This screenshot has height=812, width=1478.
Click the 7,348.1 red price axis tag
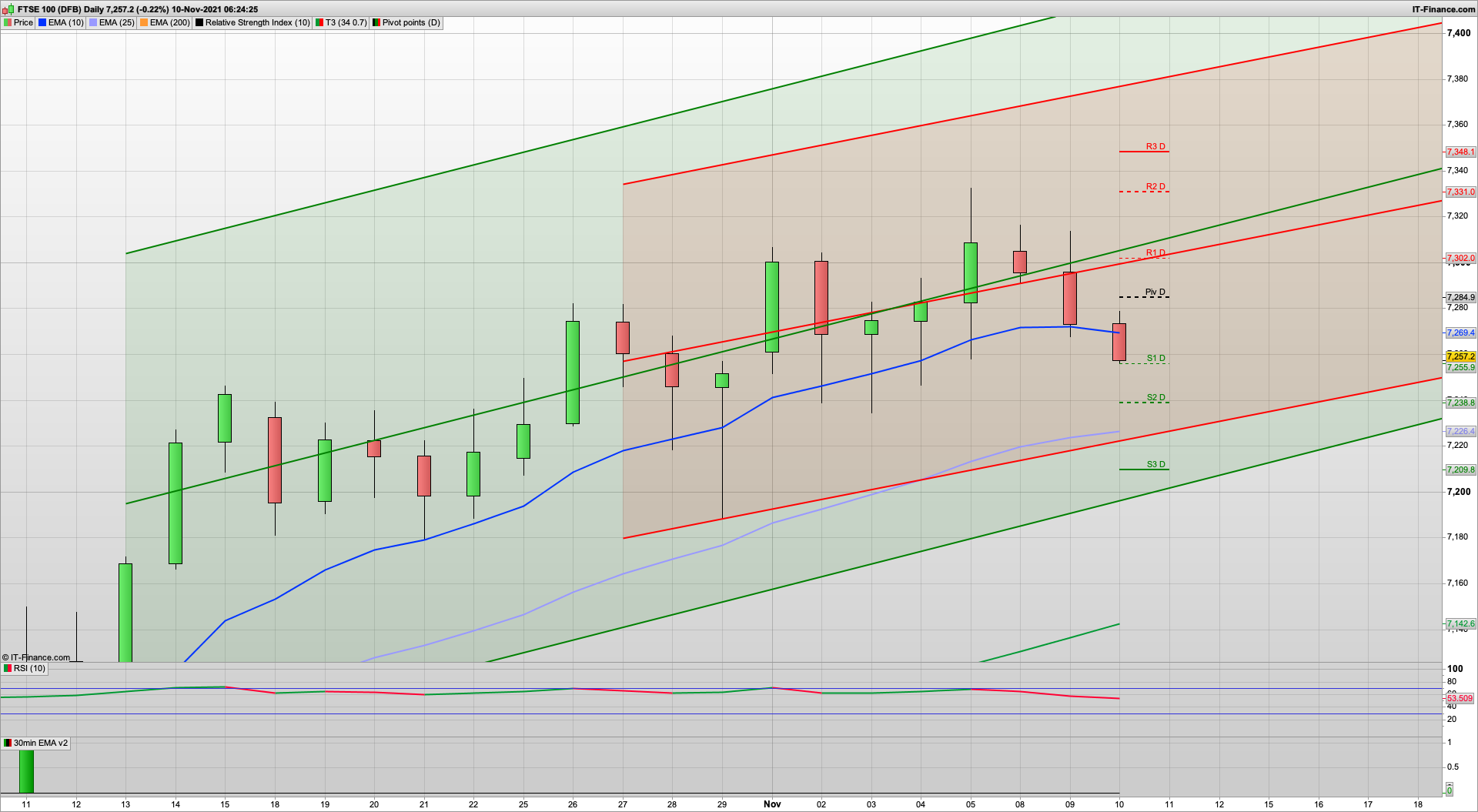(x=1460, y=152)
